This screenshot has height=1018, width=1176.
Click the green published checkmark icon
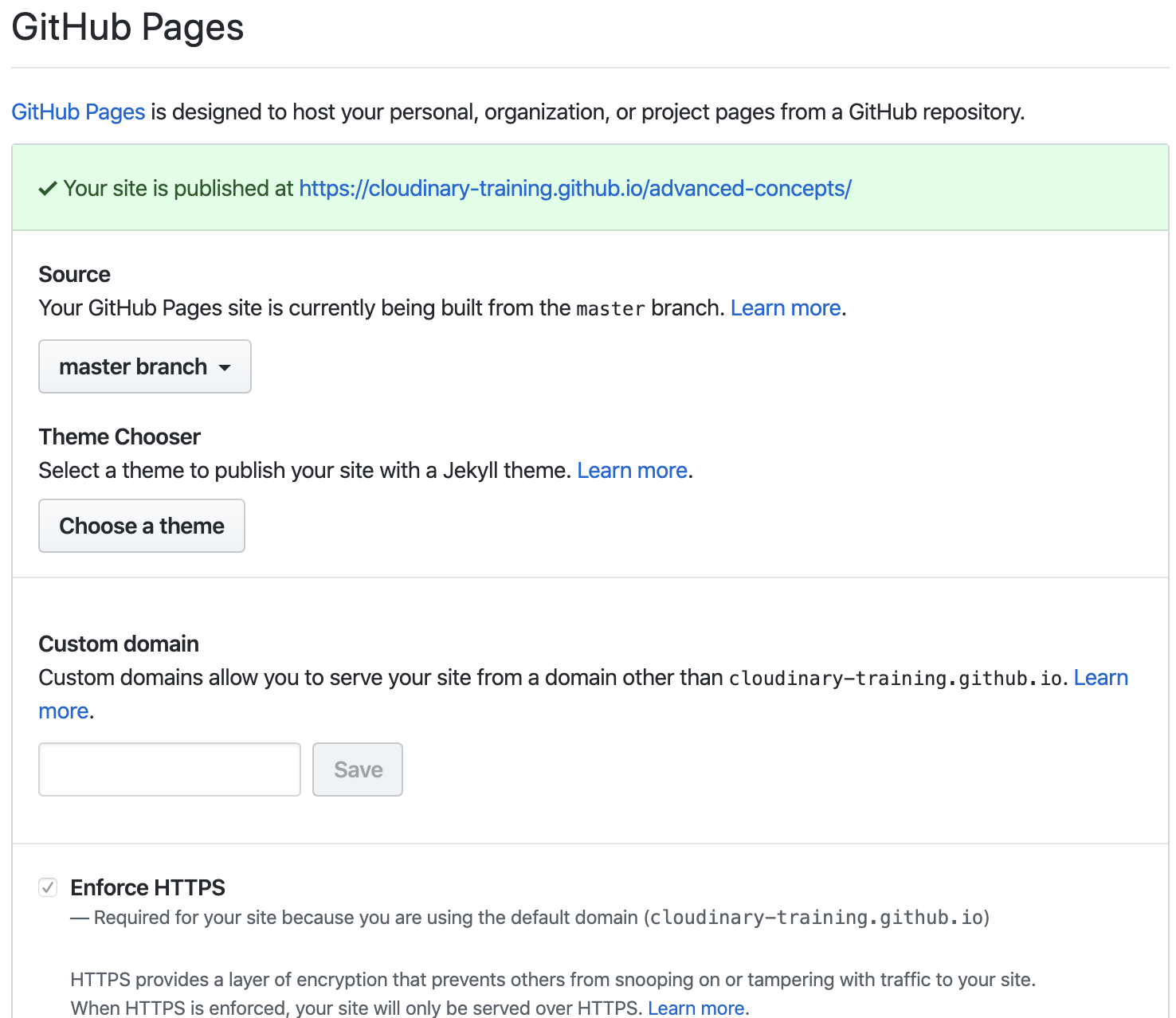coord(48,189)
